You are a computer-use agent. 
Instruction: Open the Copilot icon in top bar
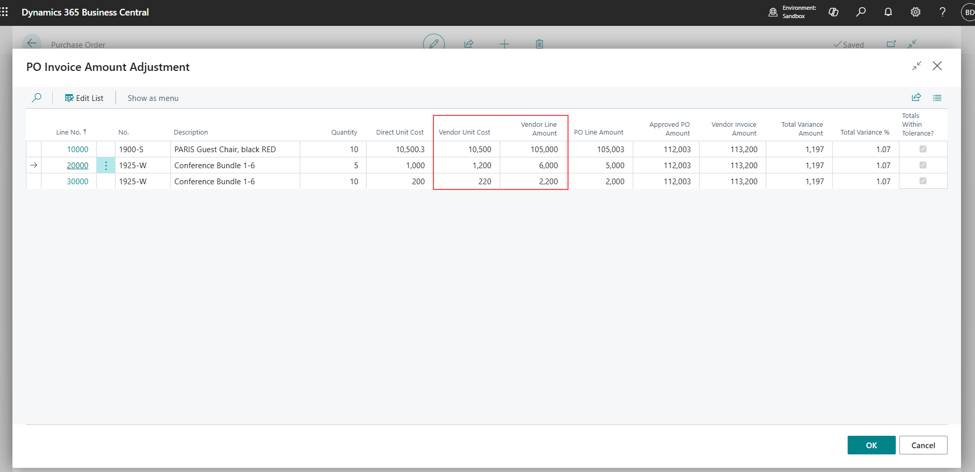834,12
